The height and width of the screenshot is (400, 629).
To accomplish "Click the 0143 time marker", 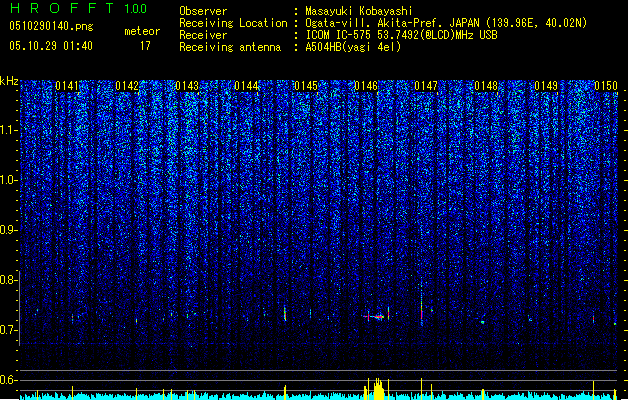I will [187, 86].
